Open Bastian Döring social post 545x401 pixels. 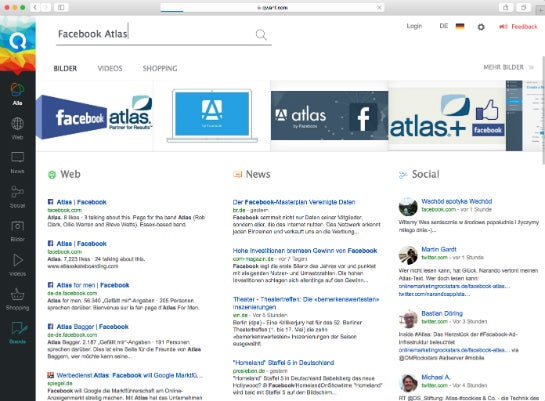point(442,313)
